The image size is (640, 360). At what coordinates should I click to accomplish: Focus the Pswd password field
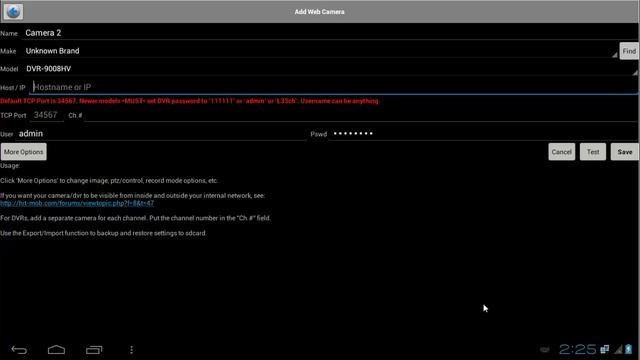tap(483, 134)
